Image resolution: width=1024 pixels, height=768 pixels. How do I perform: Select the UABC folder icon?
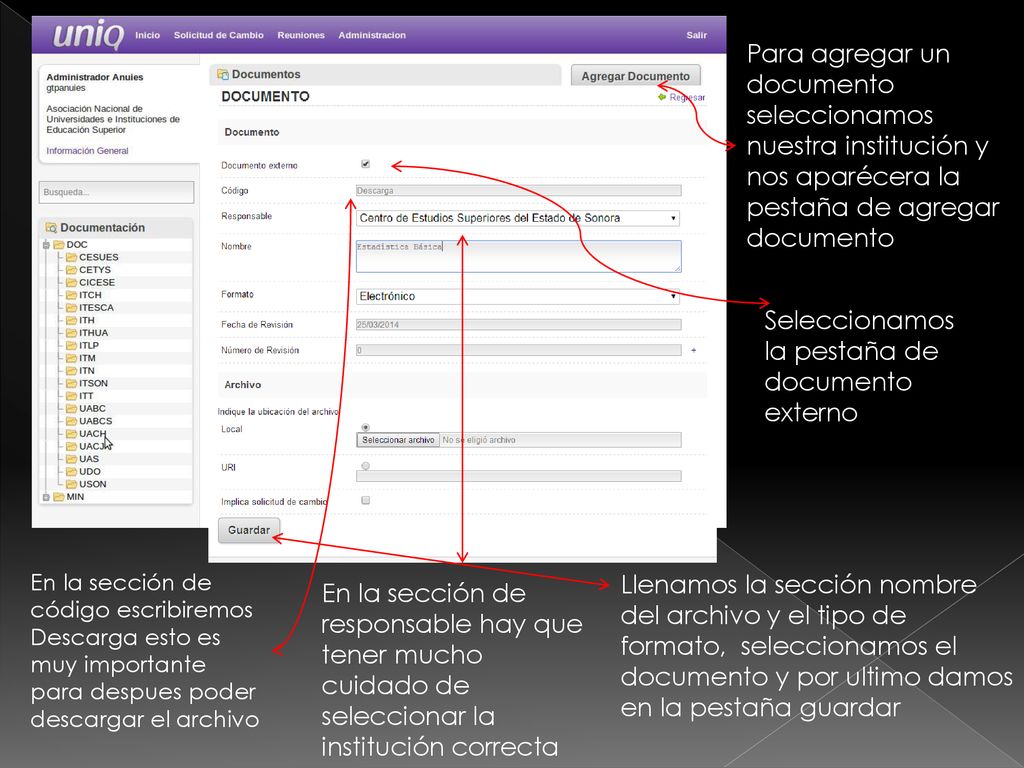pyautogui.click(x=71, y=409)
